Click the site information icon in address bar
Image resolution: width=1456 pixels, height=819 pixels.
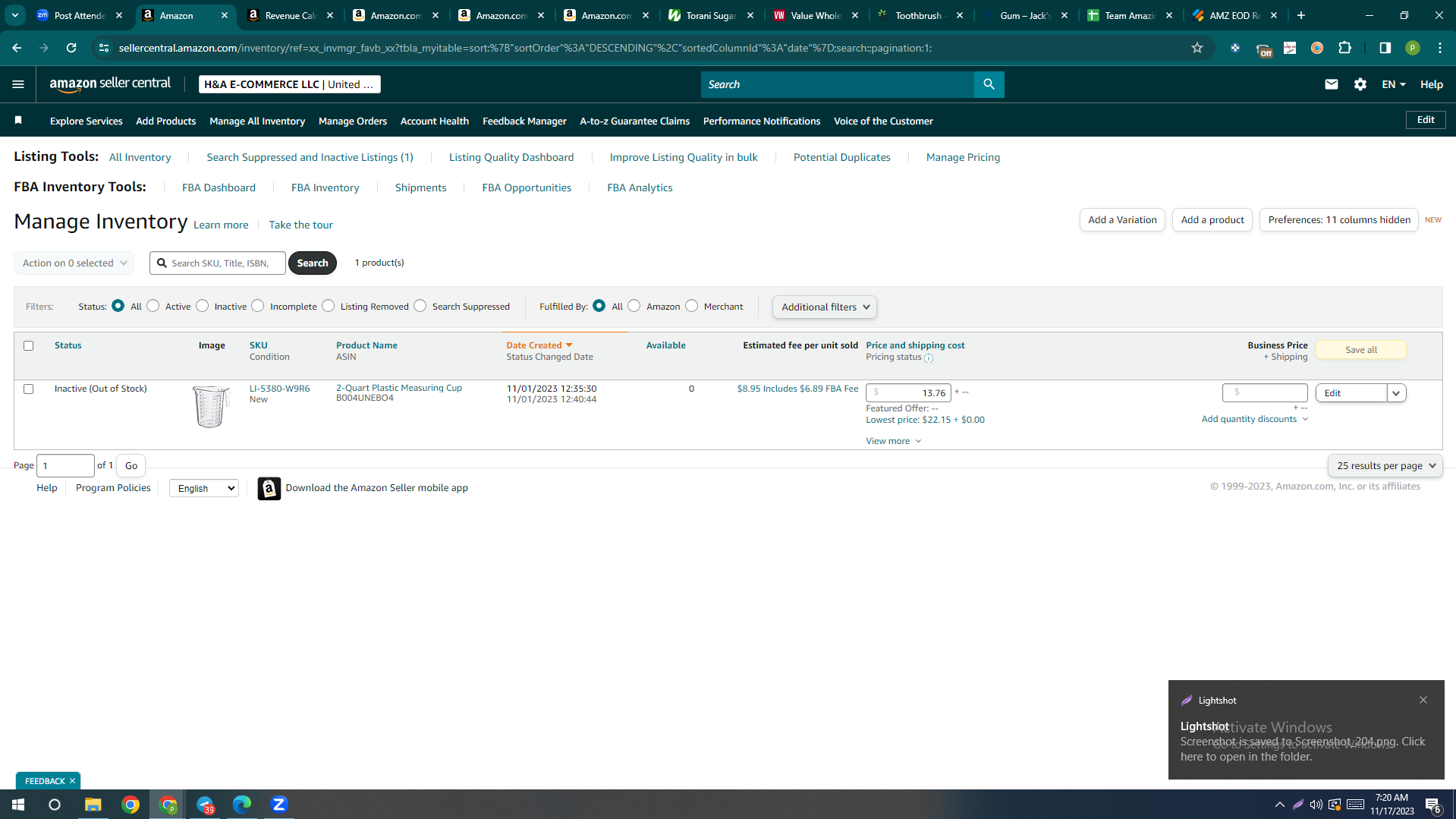[x=104, y=48]
